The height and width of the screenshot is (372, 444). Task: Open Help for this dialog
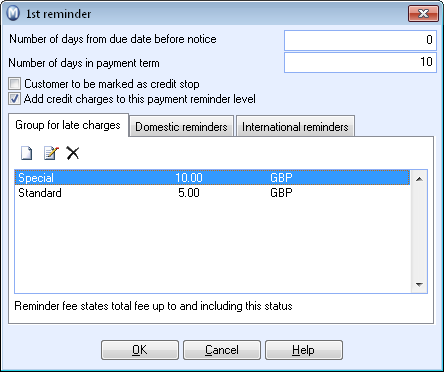[304, 350]
